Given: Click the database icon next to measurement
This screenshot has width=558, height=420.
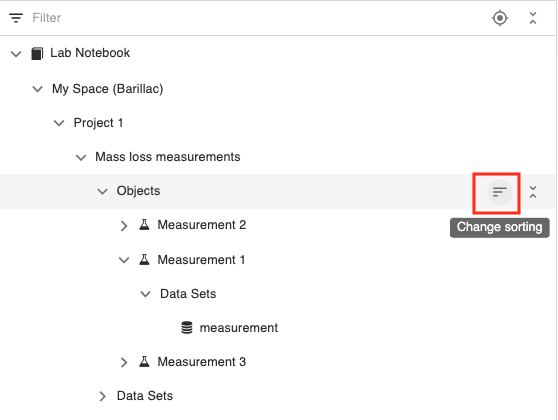Looking at the screenshot, I should click(x=187, y=327).
